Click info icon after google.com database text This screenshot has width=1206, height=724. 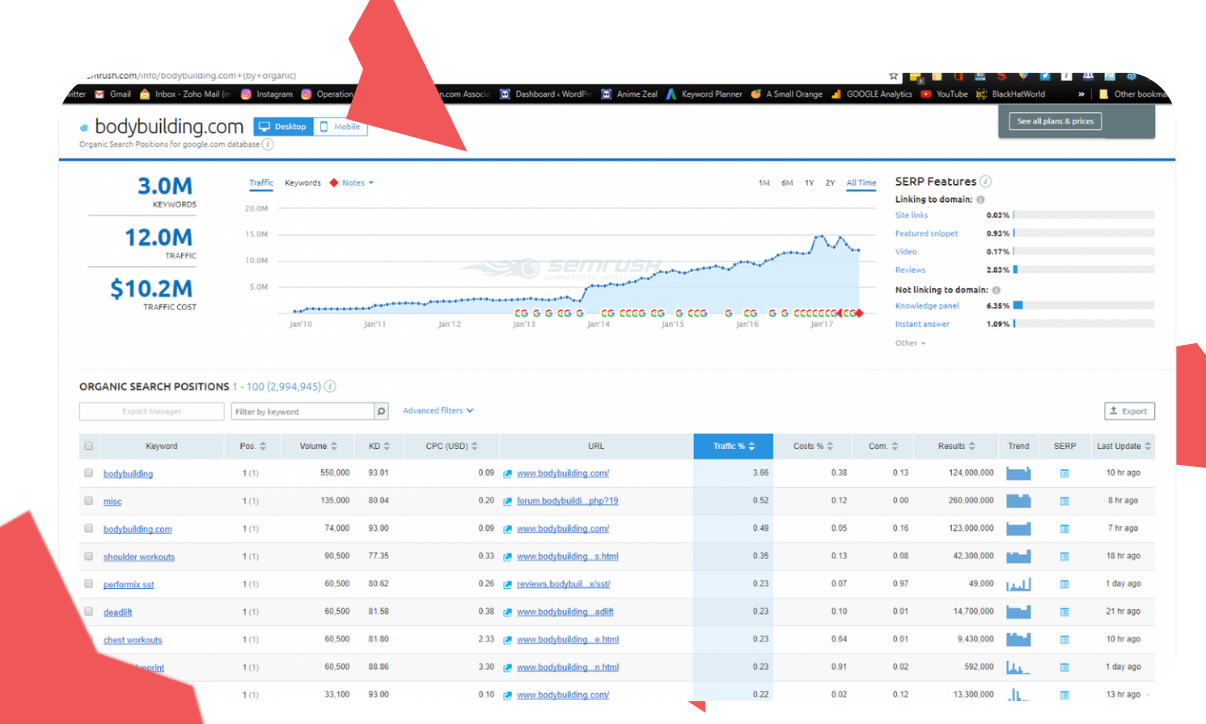tap(268, 145)
